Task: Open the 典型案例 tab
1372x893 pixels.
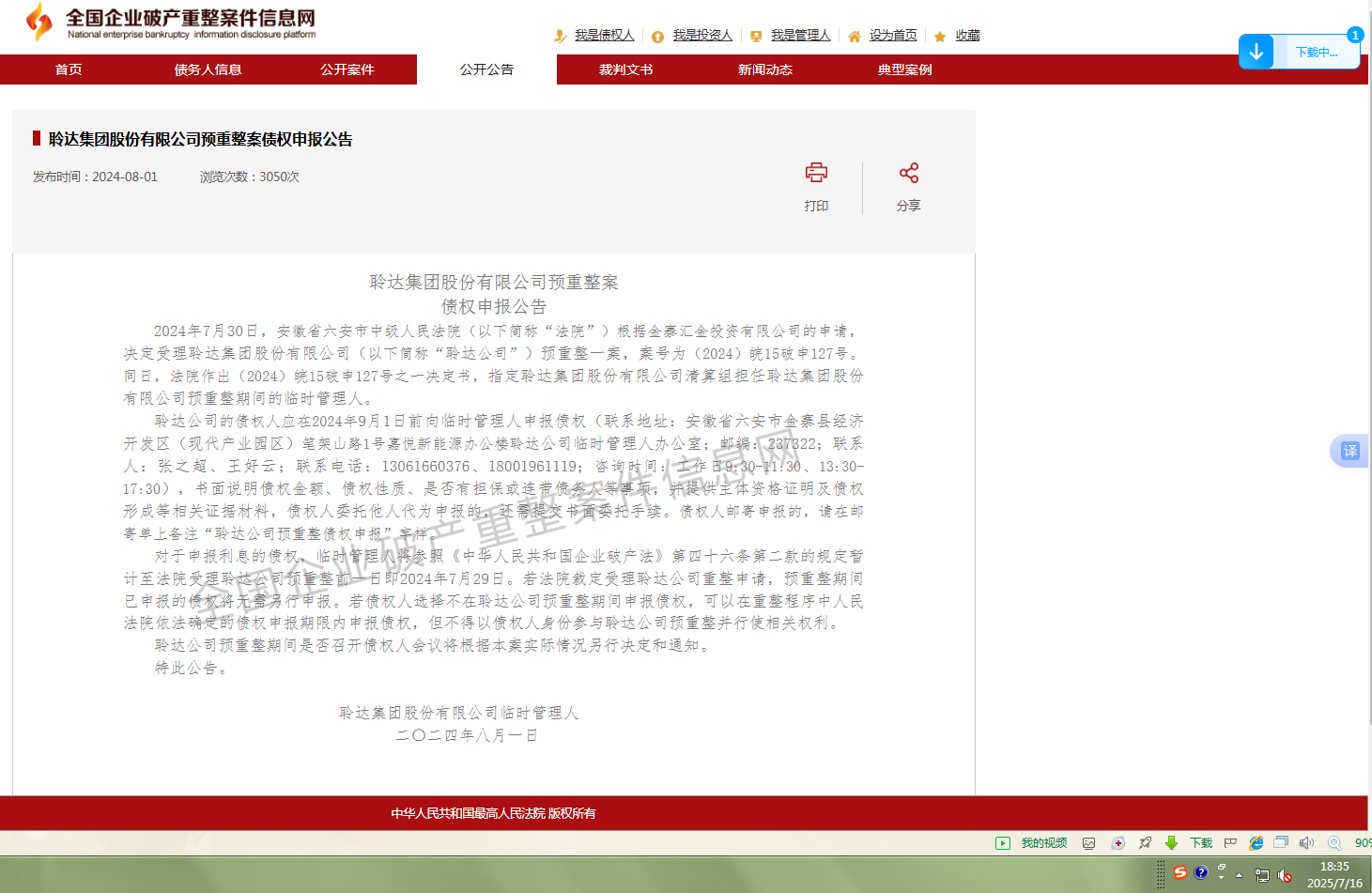Action: [x=904, y=69]
